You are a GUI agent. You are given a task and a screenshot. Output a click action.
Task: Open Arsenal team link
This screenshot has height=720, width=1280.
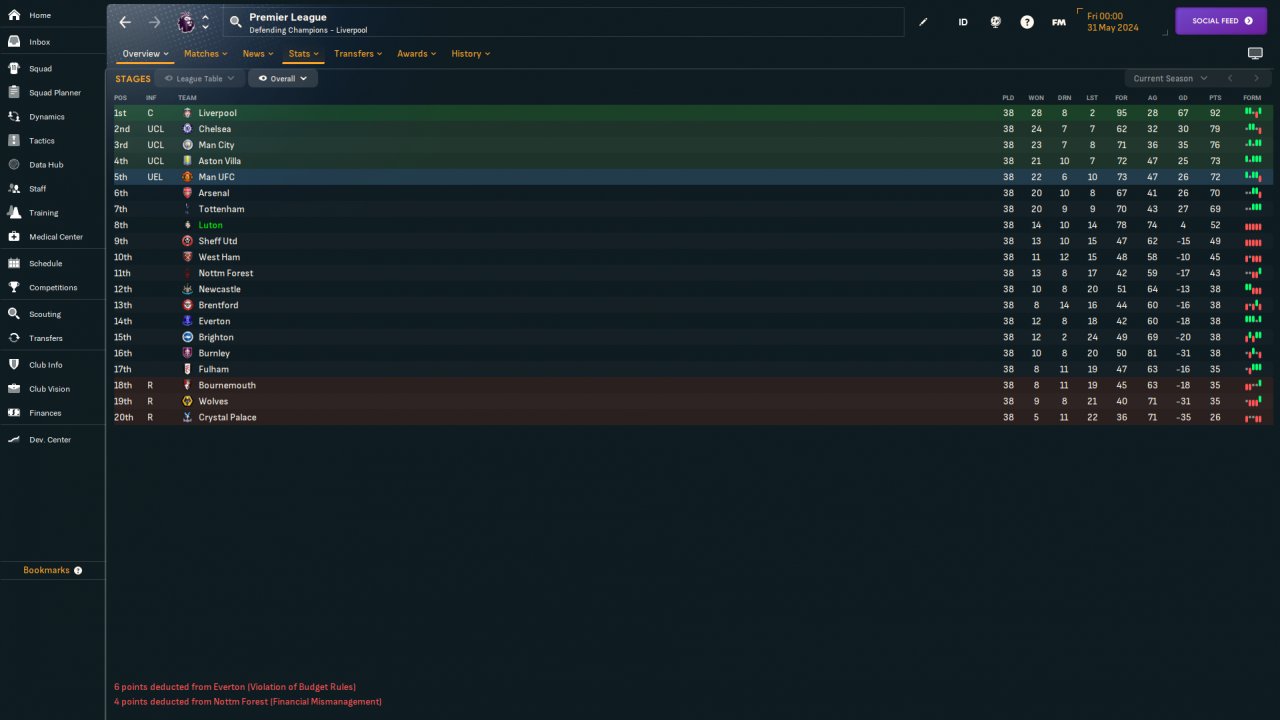(x=213, y=193)
